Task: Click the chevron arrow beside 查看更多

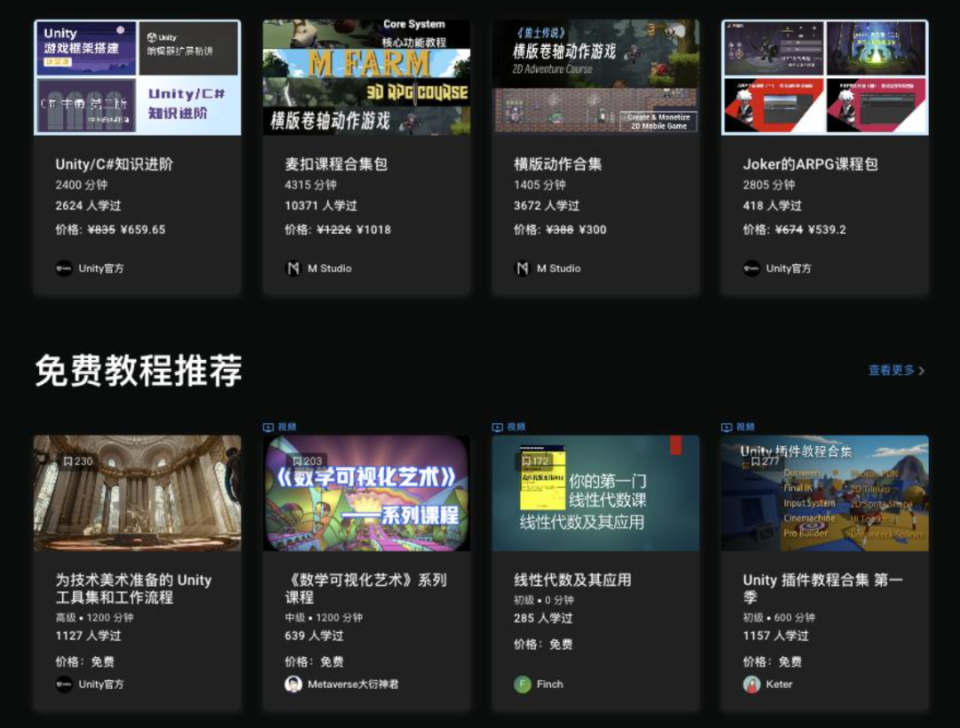Action: click(921, 371)
